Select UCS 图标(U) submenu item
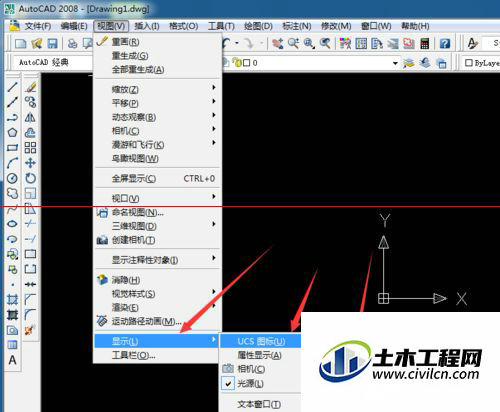This screenshot has width=500, height=412. point(261,341)
